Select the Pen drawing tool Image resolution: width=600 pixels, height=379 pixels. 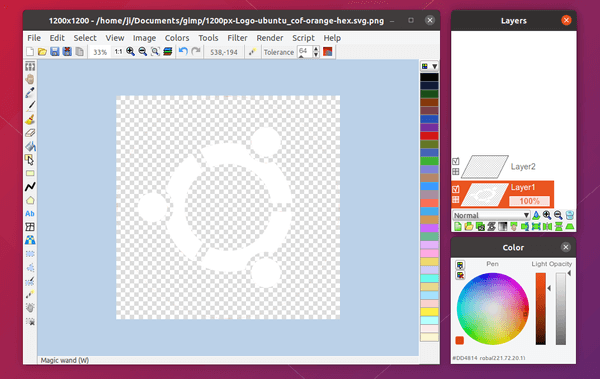pyautogui.click(x=30, y=106)
